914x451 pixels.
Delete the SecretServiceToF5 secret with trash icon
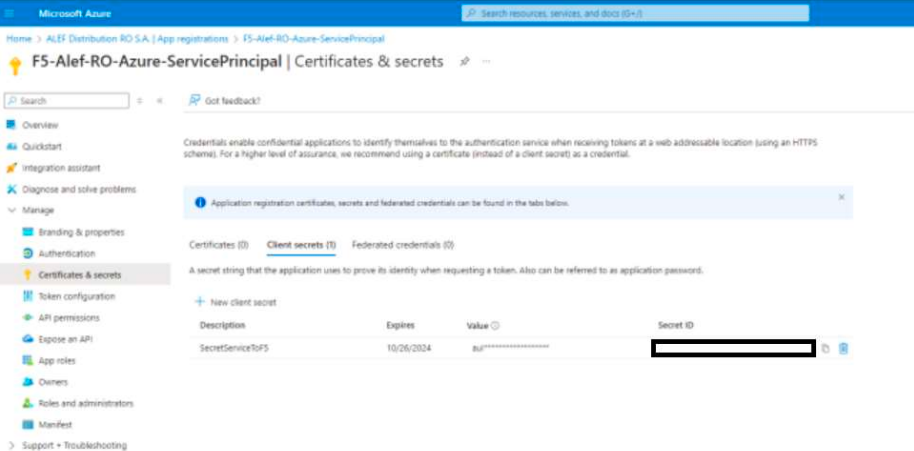(x=843, y=348)
